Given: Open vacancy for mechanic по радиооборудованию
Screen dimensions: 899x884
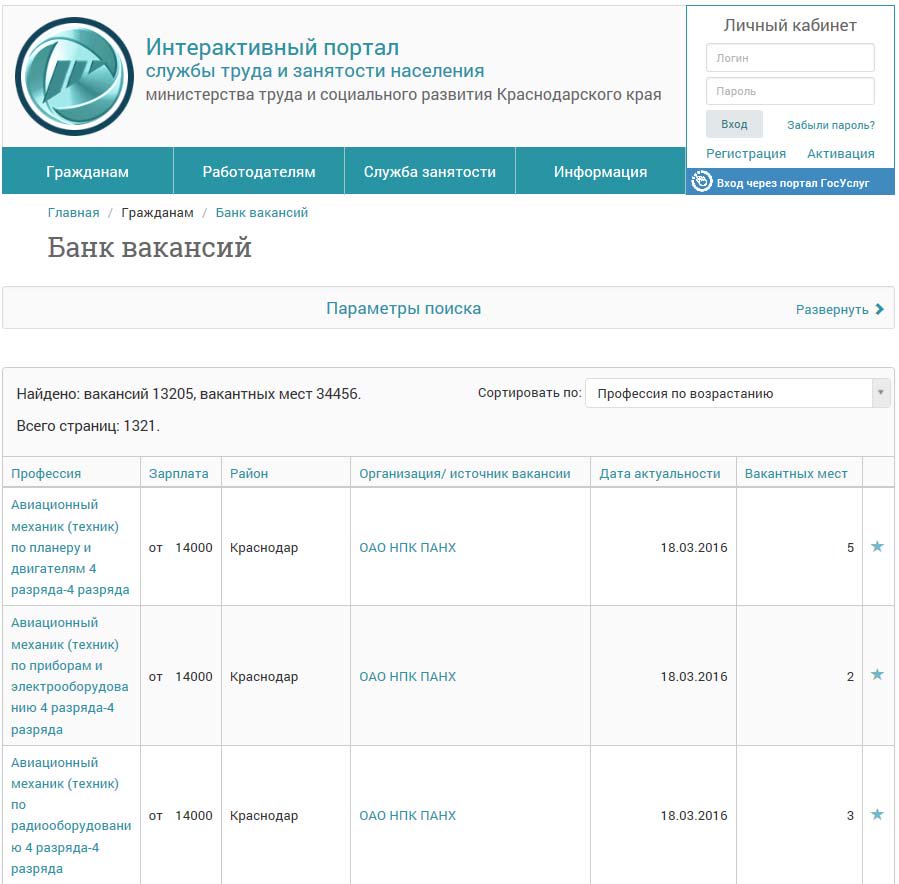Looking at the screenshot, I should coord(71,815).
